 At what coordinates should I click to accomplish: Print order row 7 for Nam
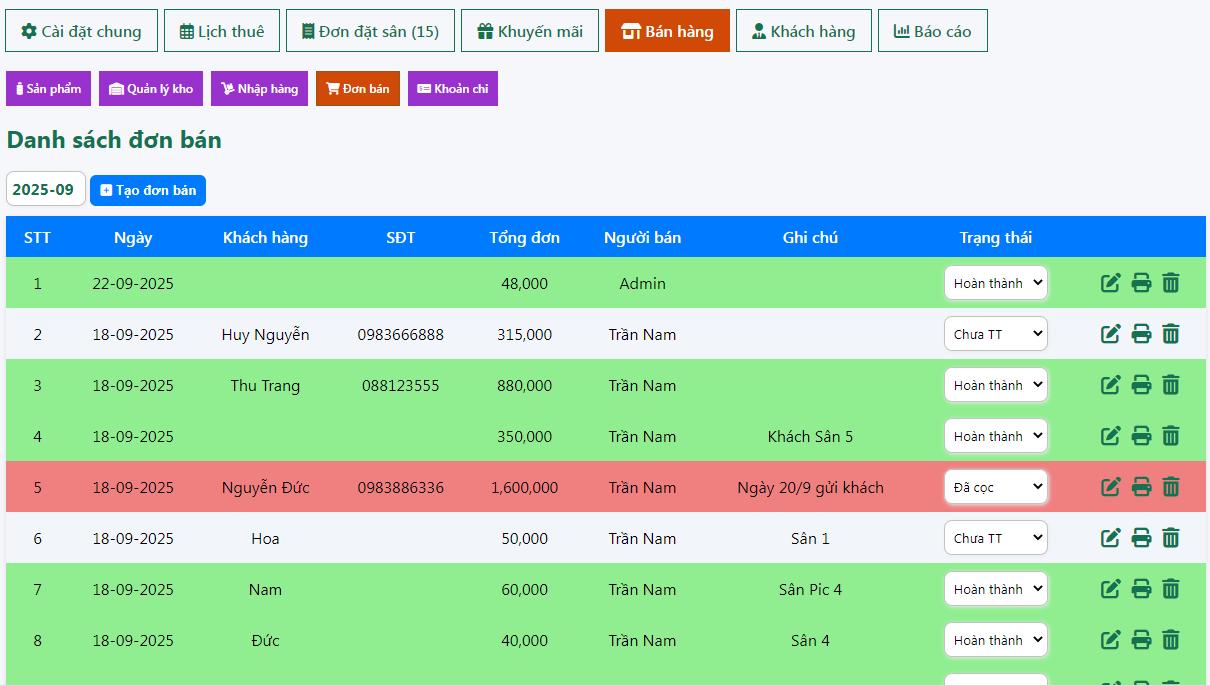click(x=1141, y=589)
